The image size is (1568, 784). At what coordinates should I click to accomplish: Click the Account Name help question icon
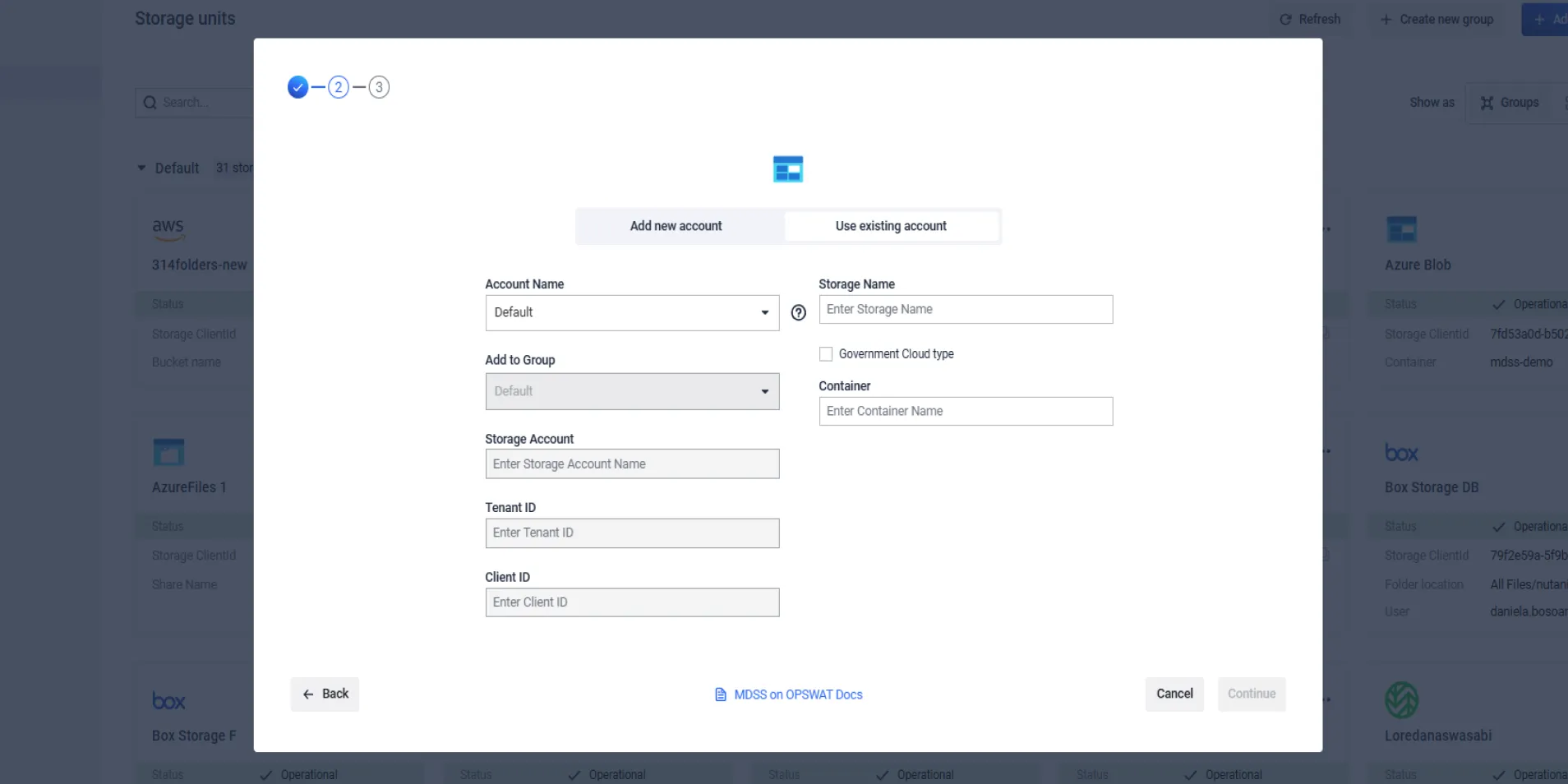[798, 313]
